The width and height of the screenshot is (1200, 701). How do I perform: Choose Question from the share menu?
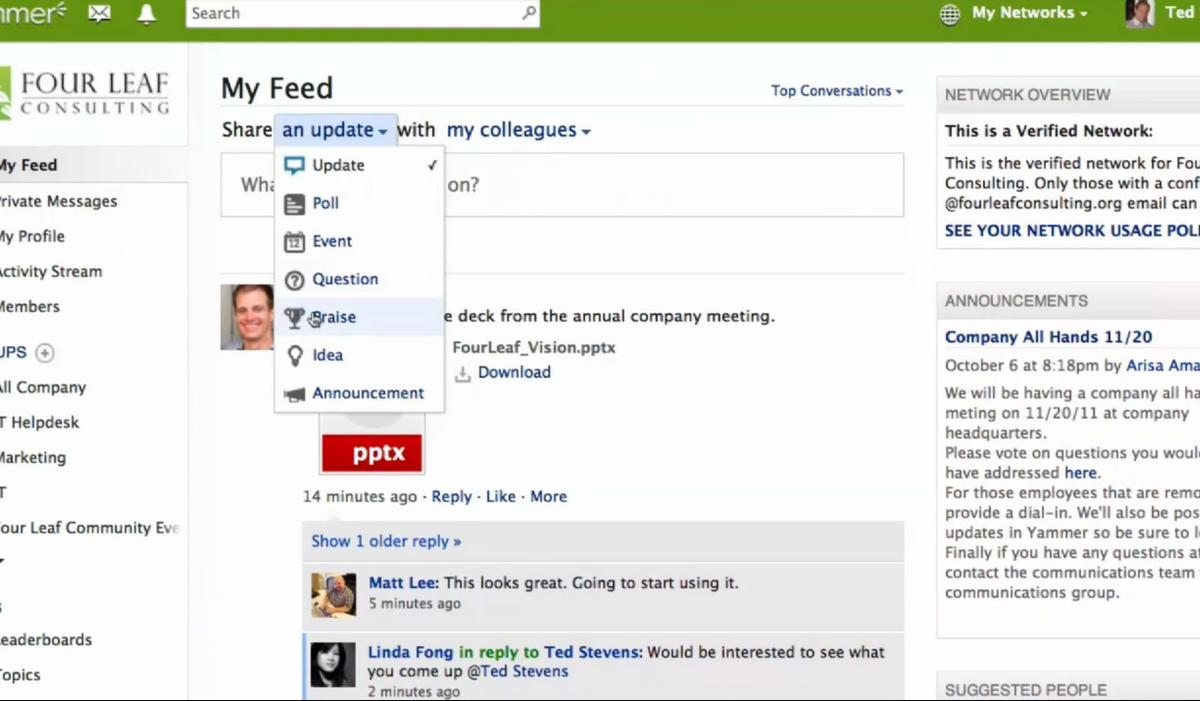(x=360, y=279)
